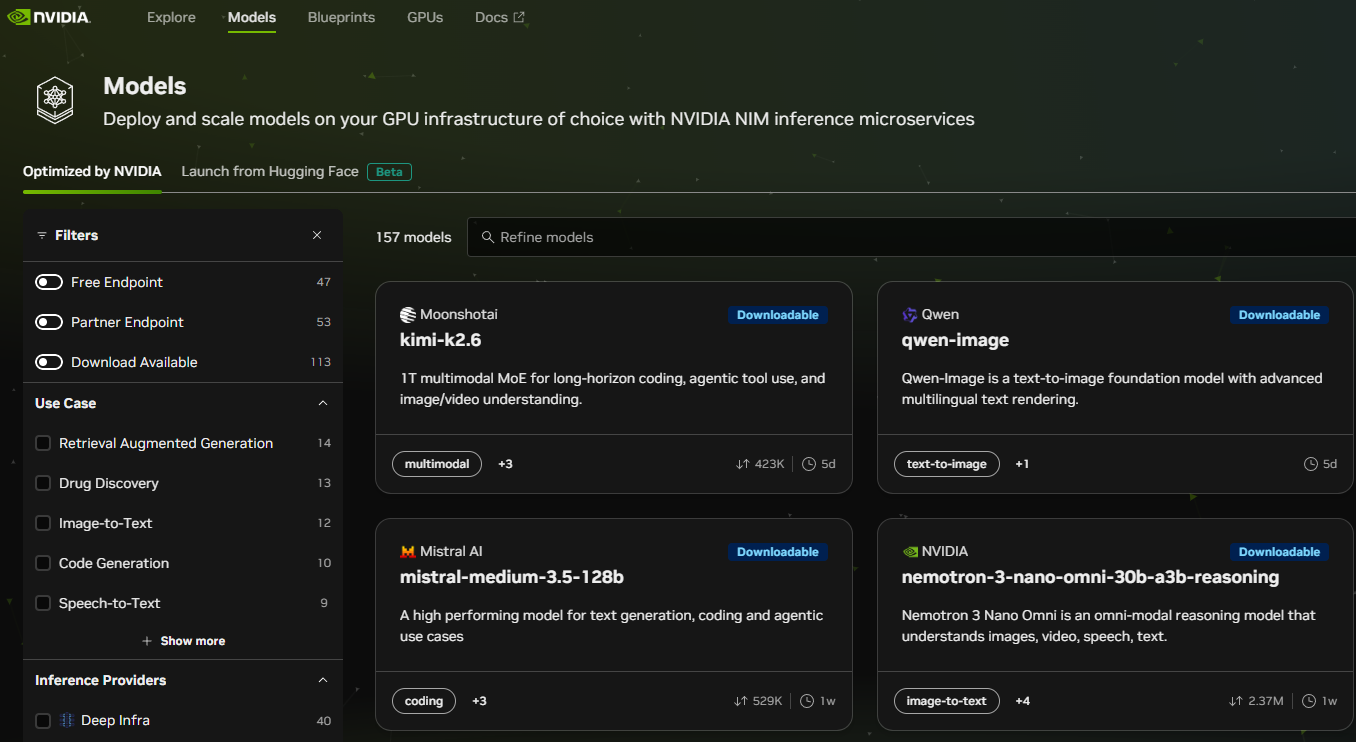Check the Code Generation filter box
This screenshot has width=1356, height=742.
point(43,563)
